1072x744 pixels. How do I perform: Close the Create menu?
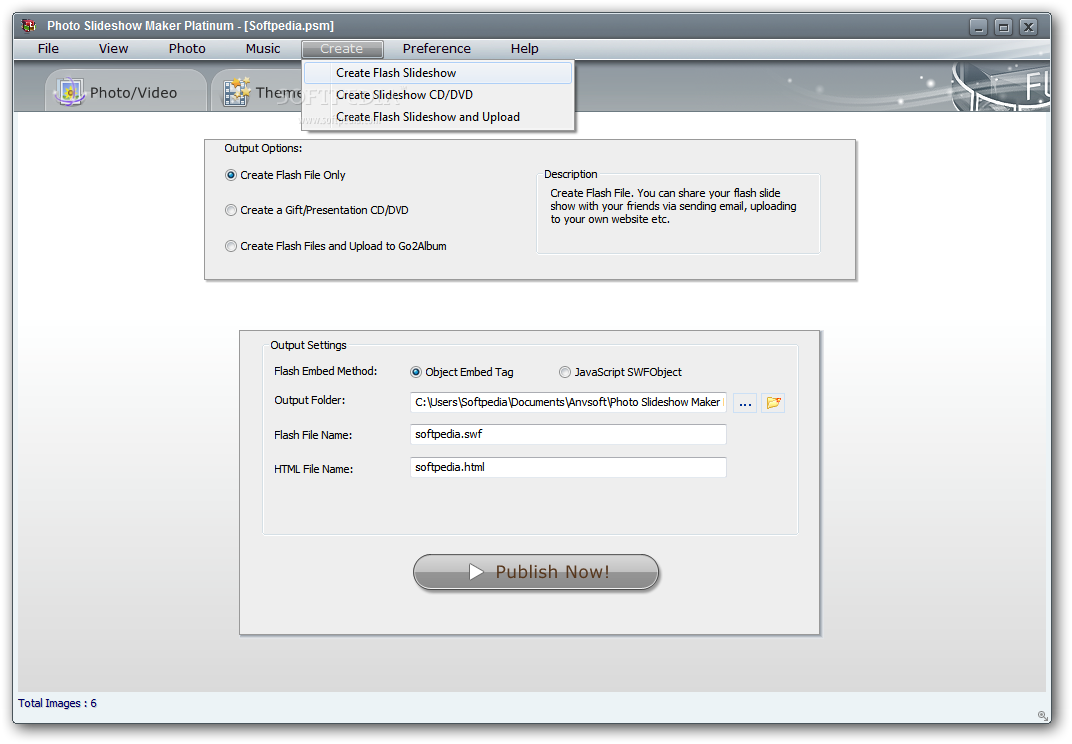point(342,49)
